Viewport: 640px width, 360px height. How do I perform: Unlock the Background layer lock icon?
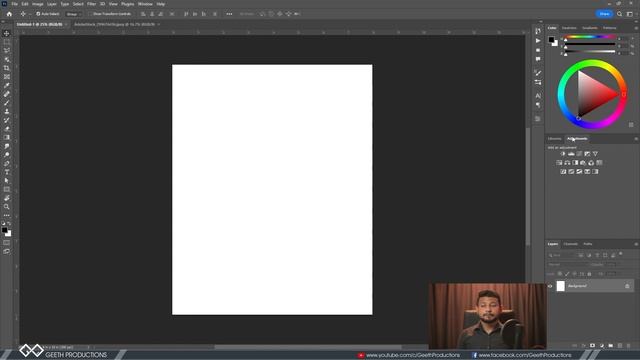coord(627,286)
